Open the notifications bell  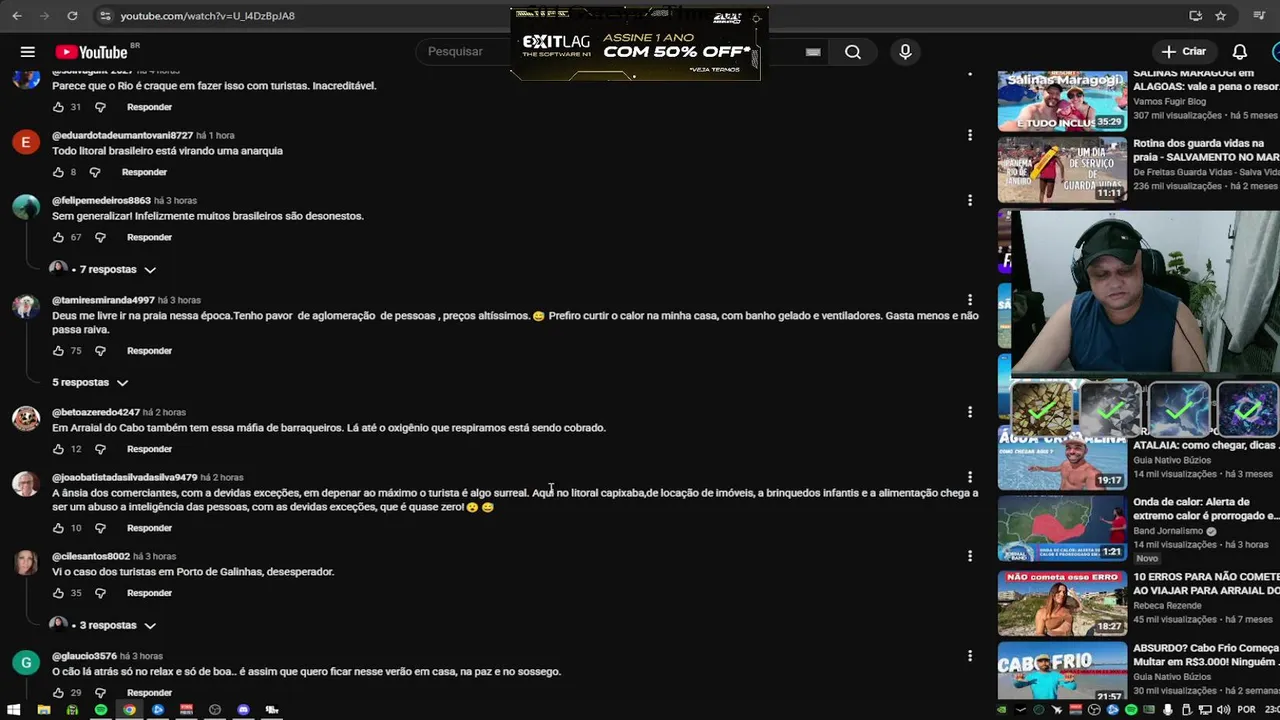click(1239, 52)
